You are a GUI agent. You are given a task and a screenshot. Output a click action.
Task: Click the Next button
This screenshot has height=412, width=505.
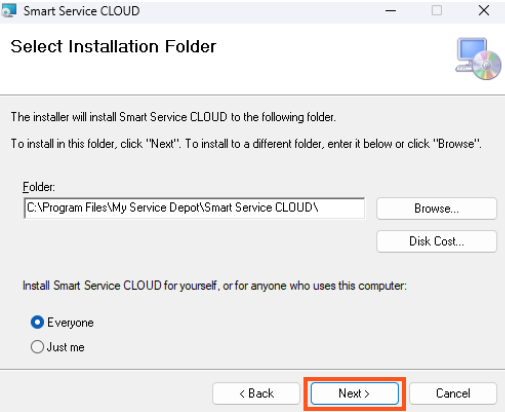(354, 393)
